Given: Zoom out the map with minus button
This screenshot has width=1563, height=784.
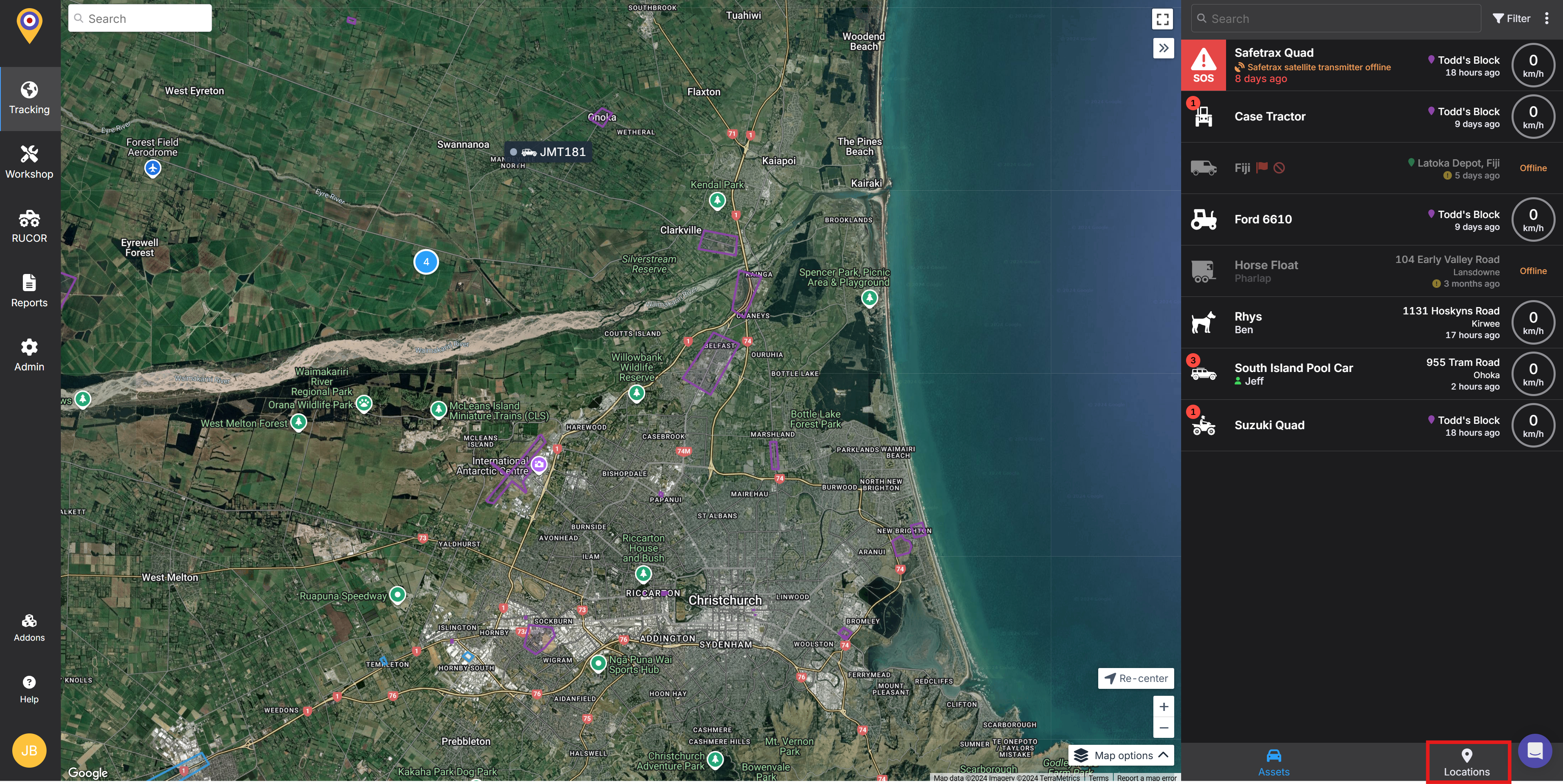Looking at the screenshot, I should pyautogui.click(x=1163, y=728).
